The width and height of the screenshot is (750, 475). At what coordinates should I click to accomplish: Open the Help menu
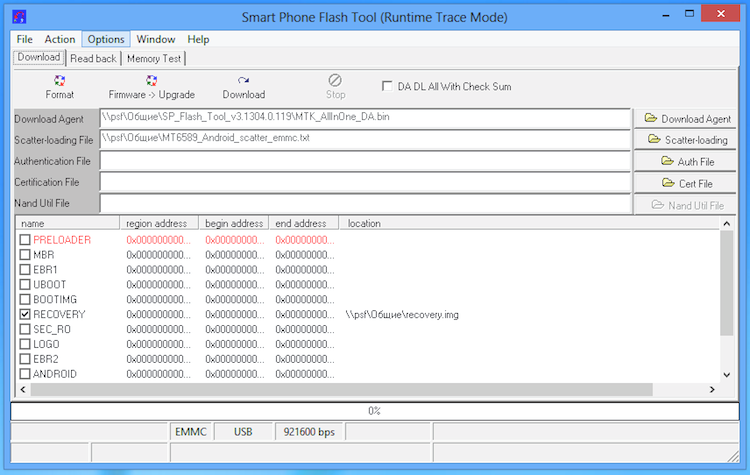[198, 39]
